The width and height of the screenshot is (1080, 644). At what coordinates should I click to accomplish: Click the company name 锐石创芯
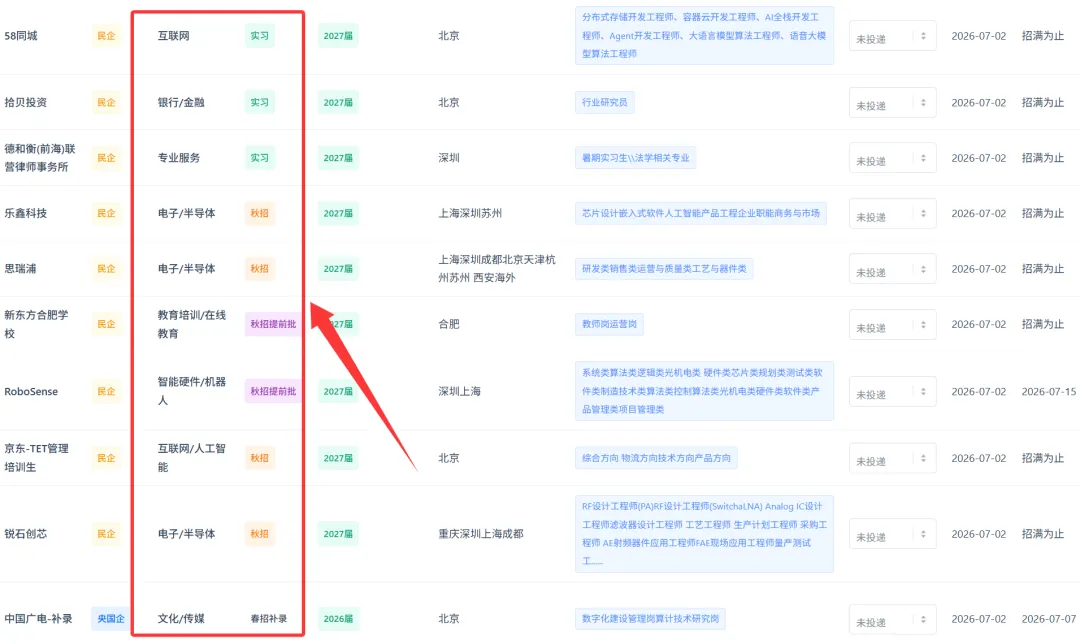coord(25,534)
